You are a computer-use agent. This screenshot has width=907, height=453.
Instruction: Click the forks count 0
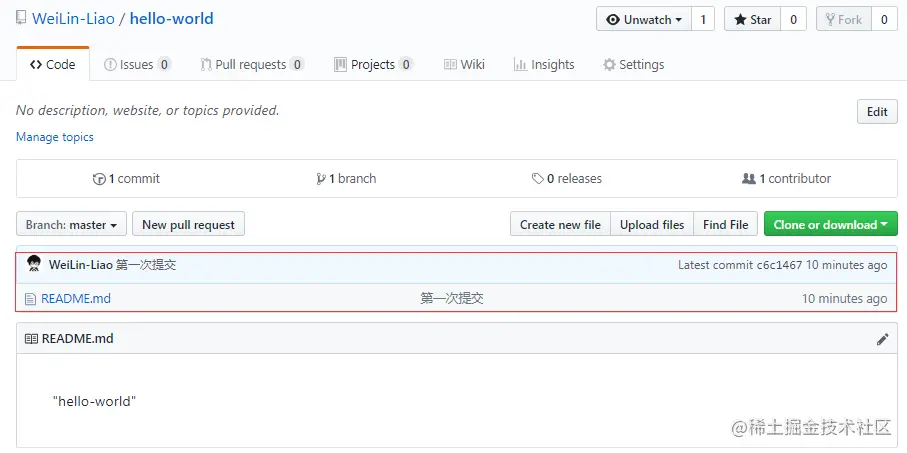coord(884,20)
